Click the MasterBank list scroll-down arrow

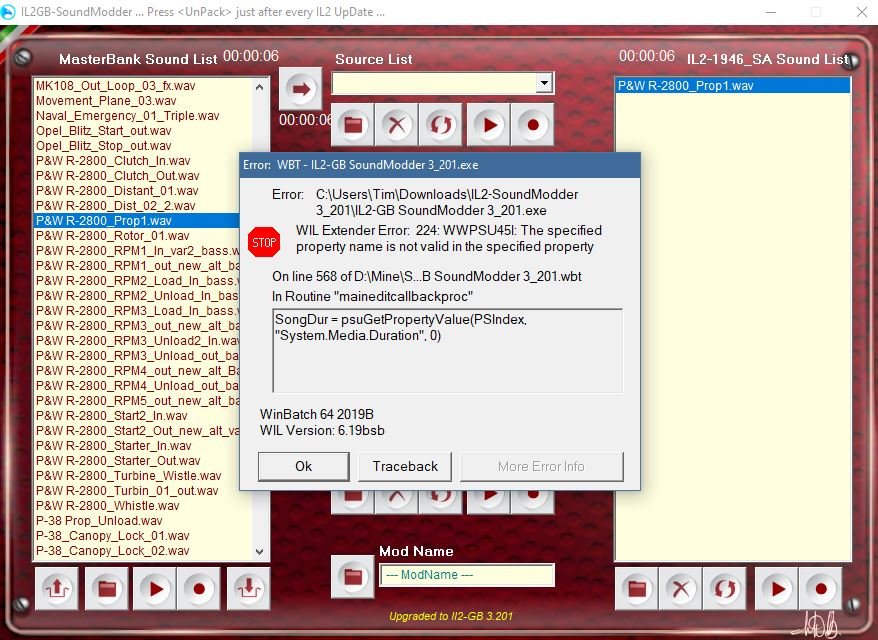259,552
